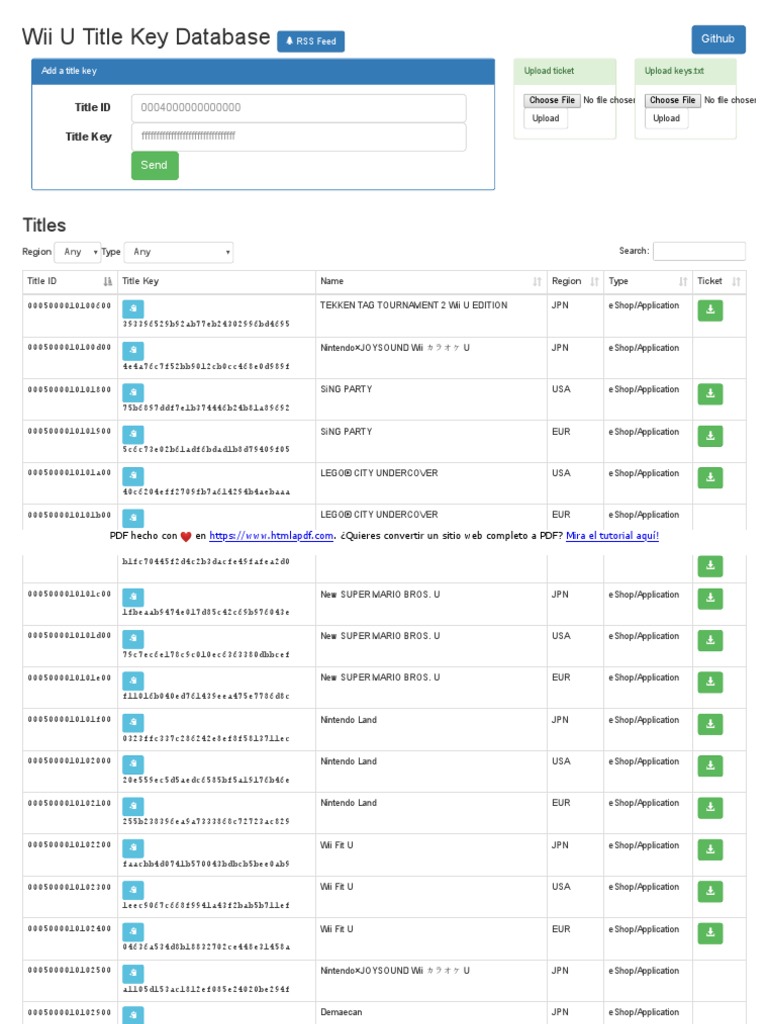Click Upload under Upload ticket

tap(545, 119)
